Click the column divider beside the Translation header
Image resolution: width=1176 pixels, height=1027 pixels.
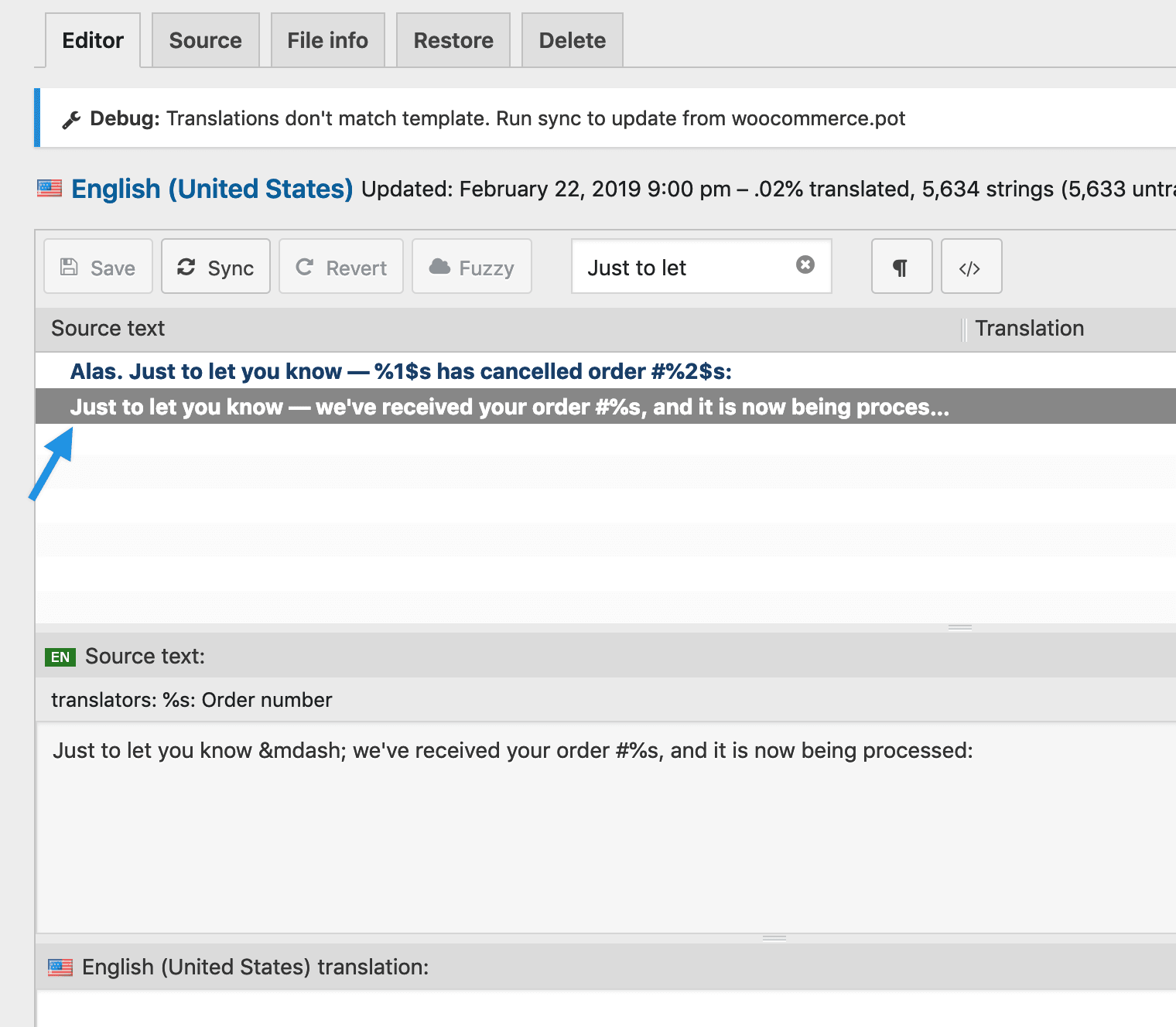point(964,329)
